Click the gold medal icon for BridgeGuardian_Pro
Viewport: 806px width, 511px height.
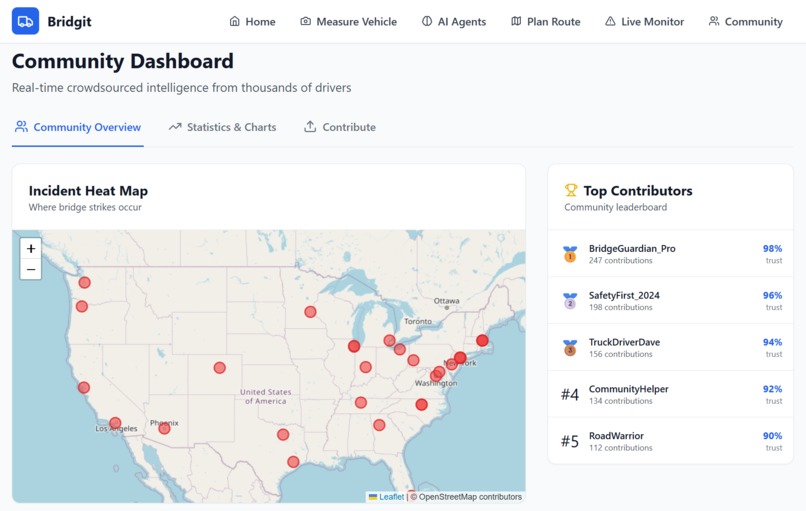(x=570, y=254)
